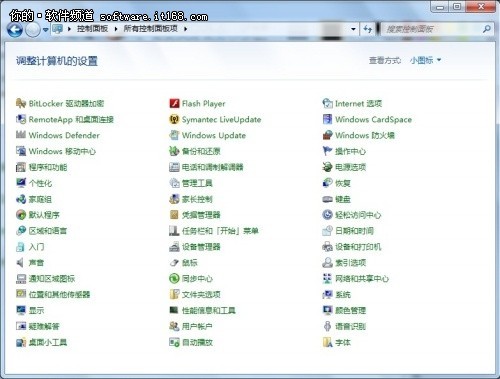Viewport: 500px width, 379px height.
Task: Open the 小图标 view mode dropdown
Action: click(x=426, y=60)
